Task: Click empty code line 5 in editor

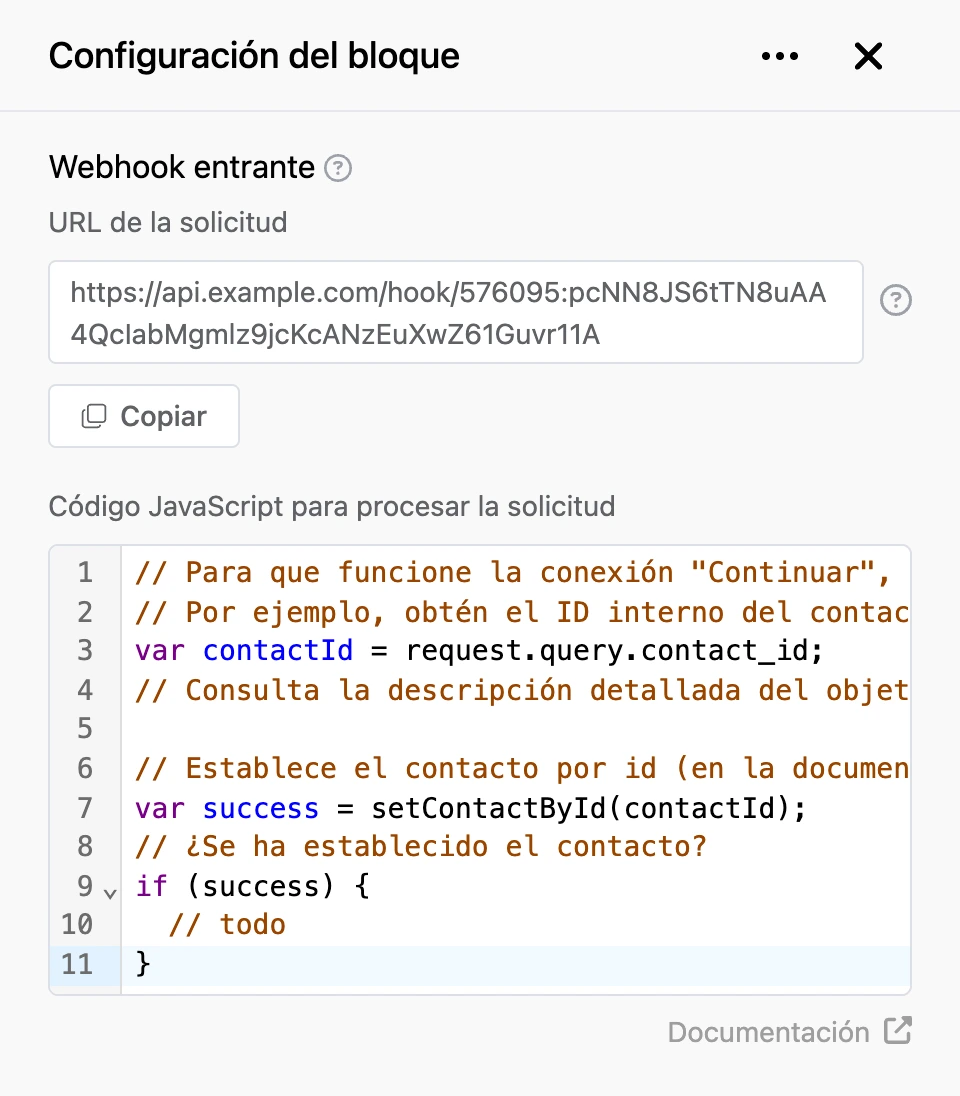Action: (x=515, y=729)
